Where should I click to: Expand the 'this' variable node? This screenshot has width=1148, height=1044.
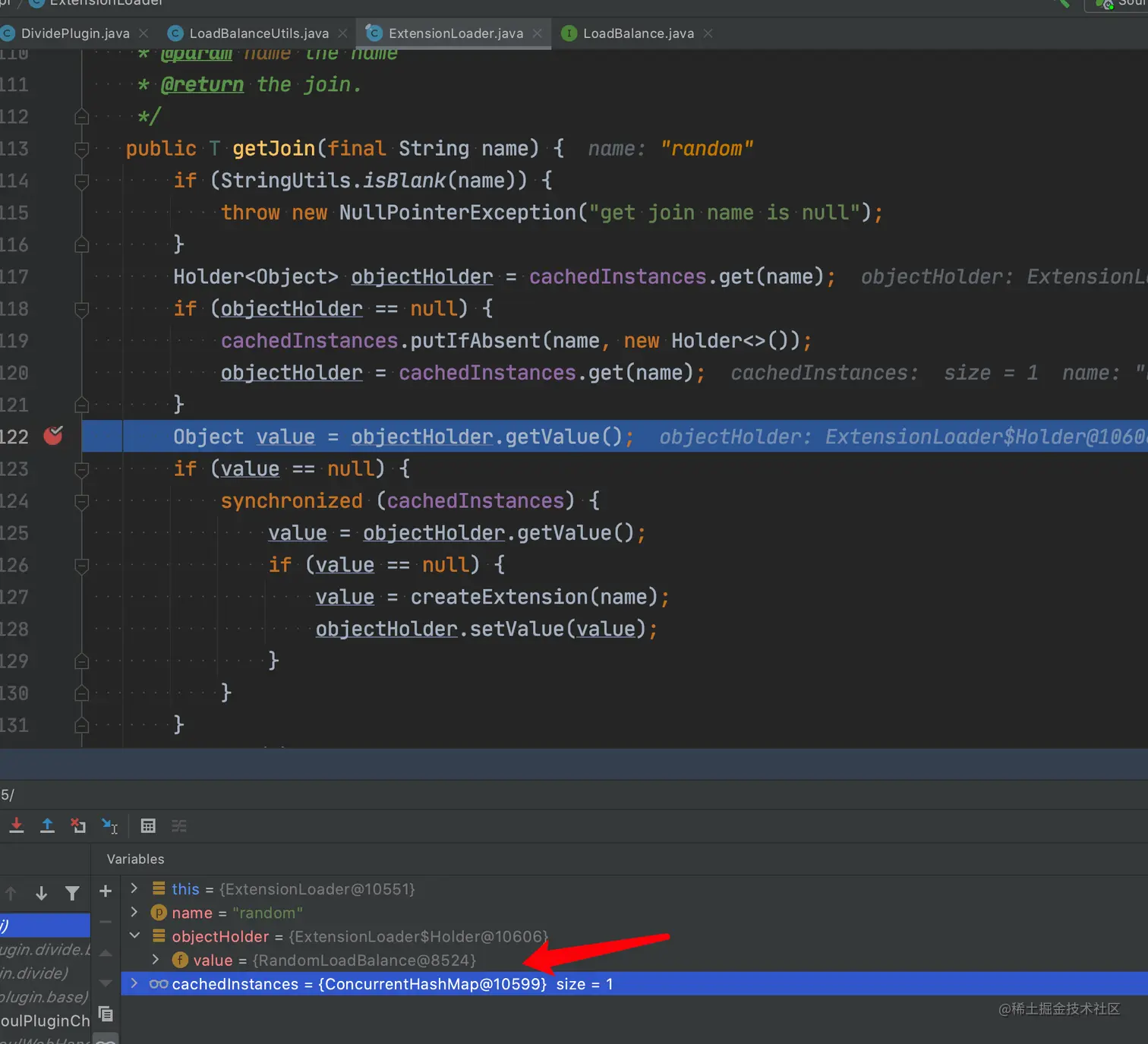point(134,888)
